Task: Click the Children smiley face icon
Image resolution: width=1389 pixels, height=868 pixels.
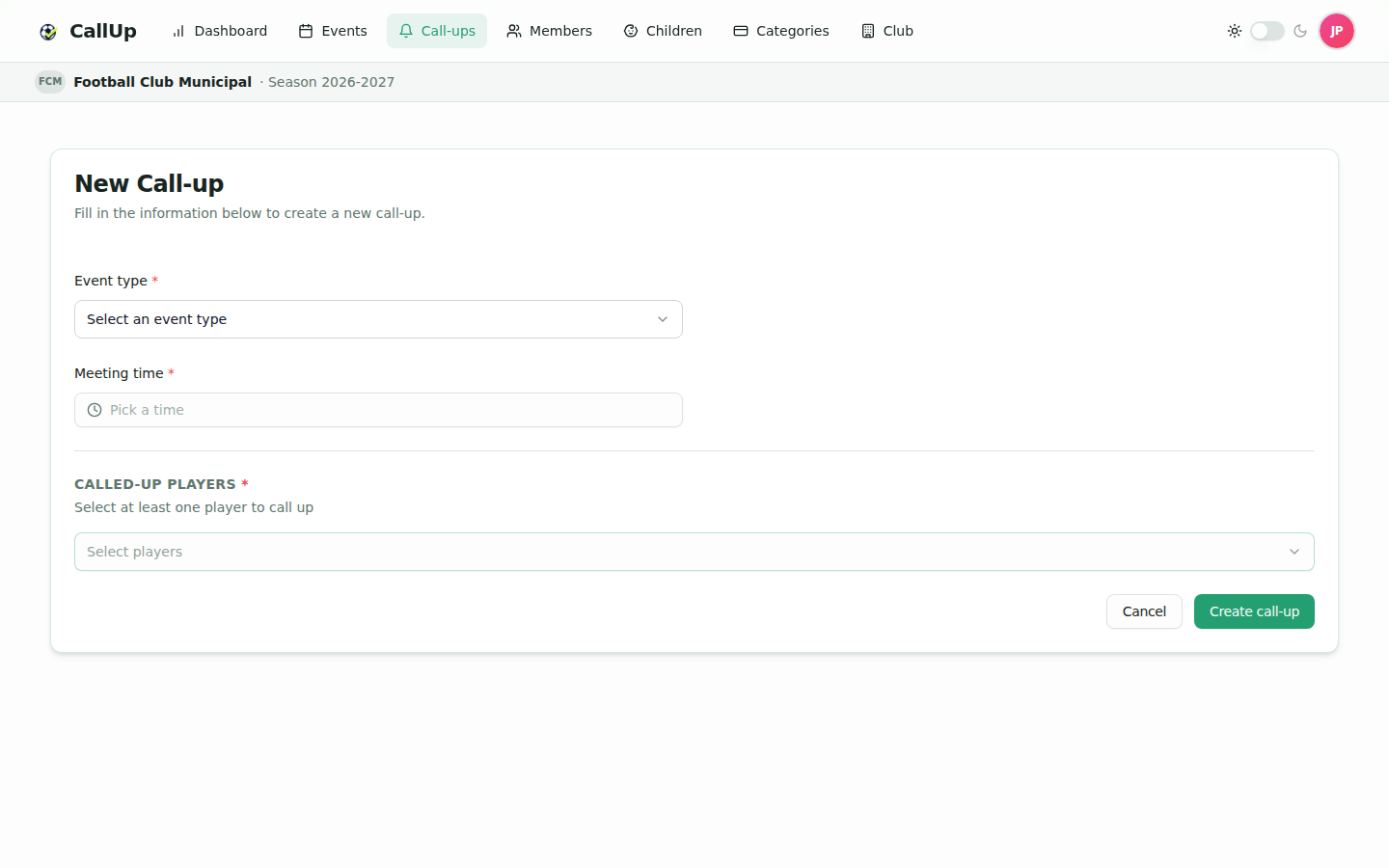Action: coord(631,31)
